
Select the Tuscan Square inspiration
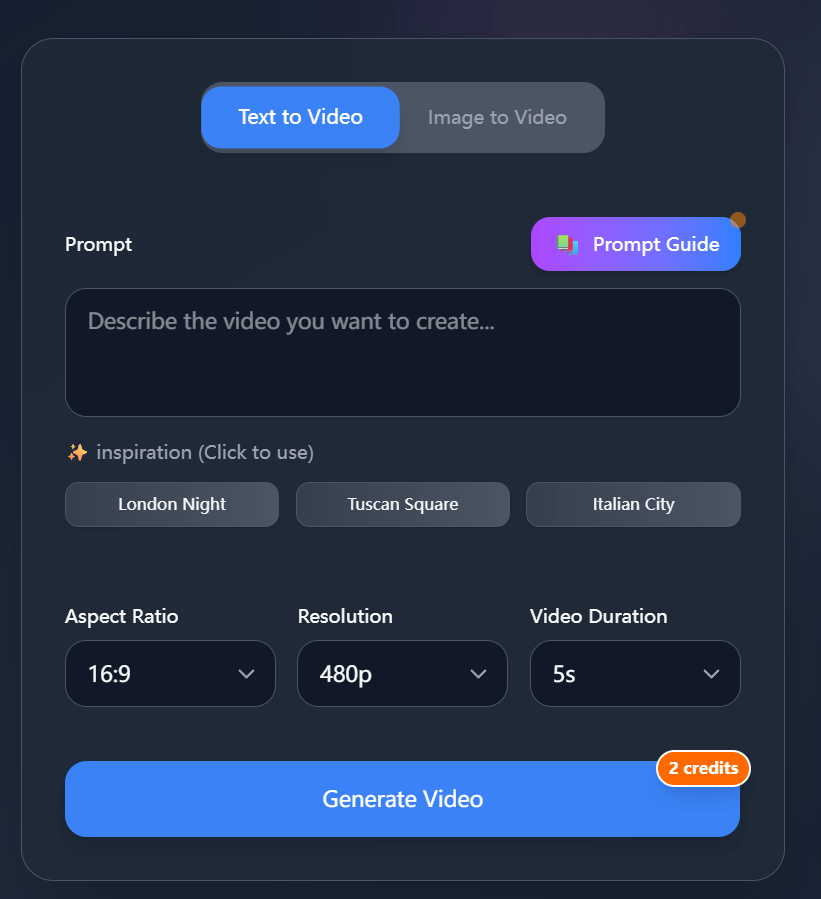click(402, 504)
